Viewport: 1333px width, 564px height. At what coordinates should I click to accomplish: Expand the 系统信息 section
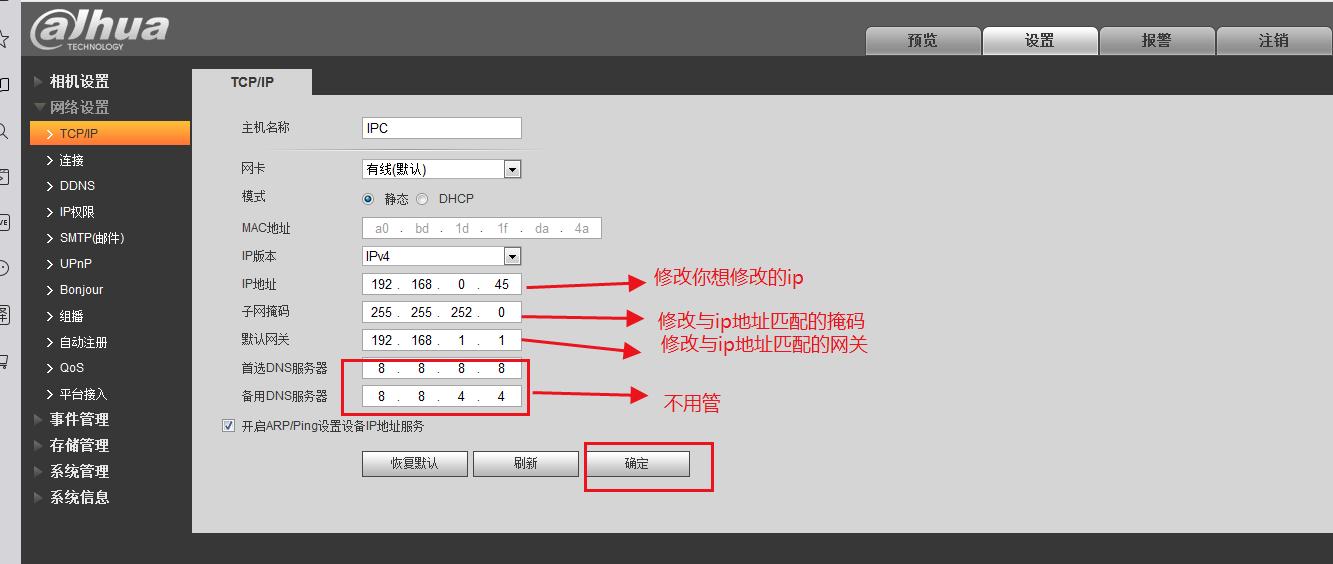pyautogui.click(x=79, y=497)
